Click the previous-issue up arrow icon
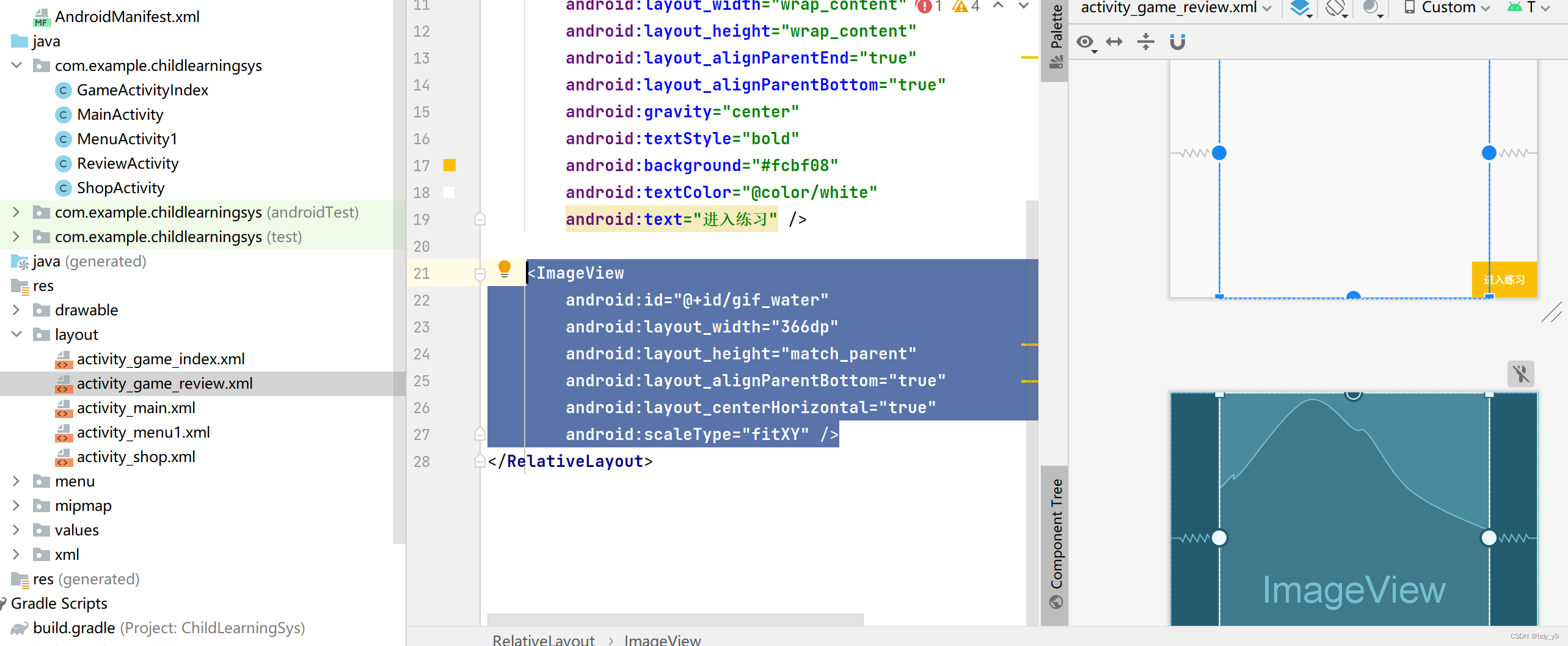The image size is (1568, 646). coord(998,6)
